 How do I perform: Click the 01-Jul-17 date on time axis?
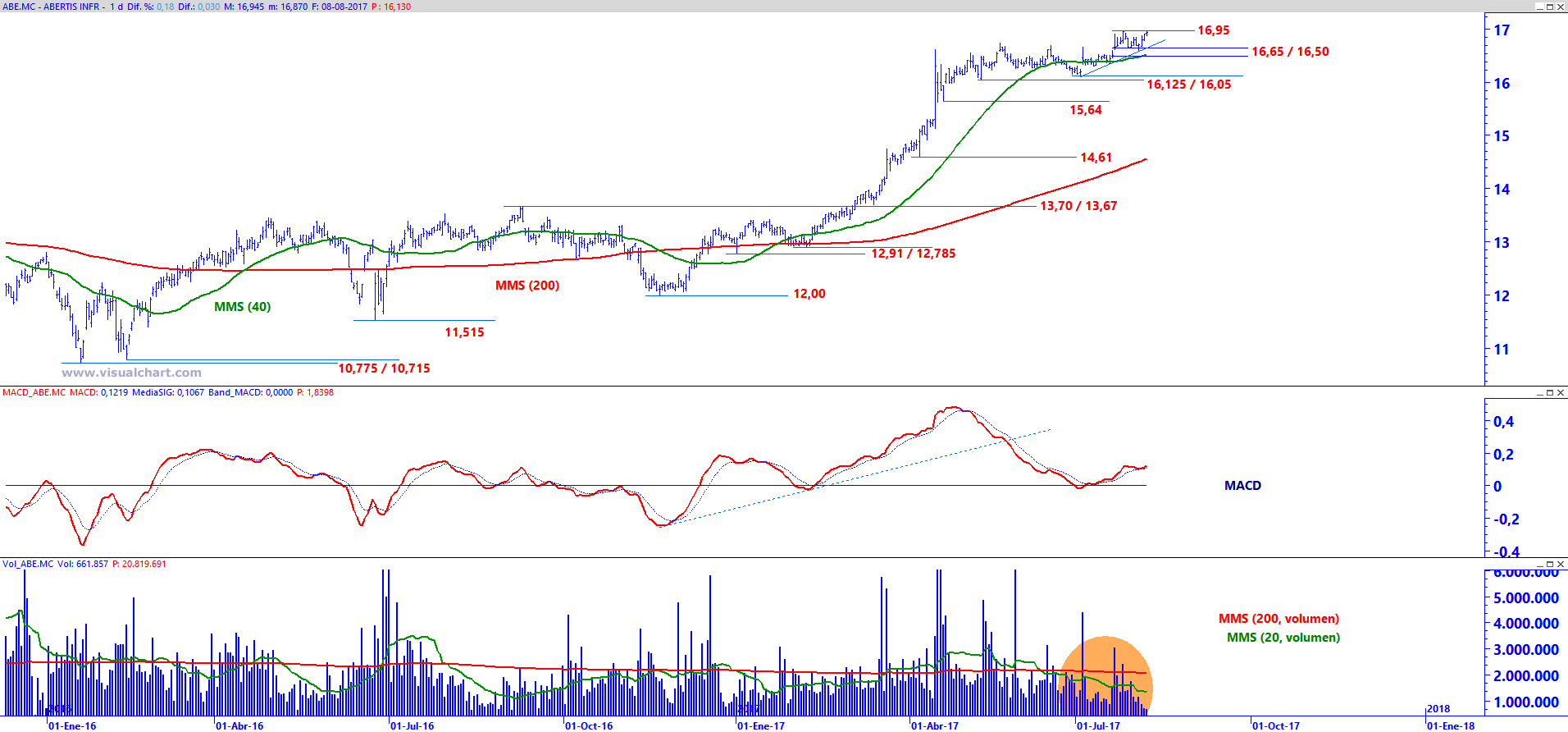pyautogui.click(x=1099, y=725)
